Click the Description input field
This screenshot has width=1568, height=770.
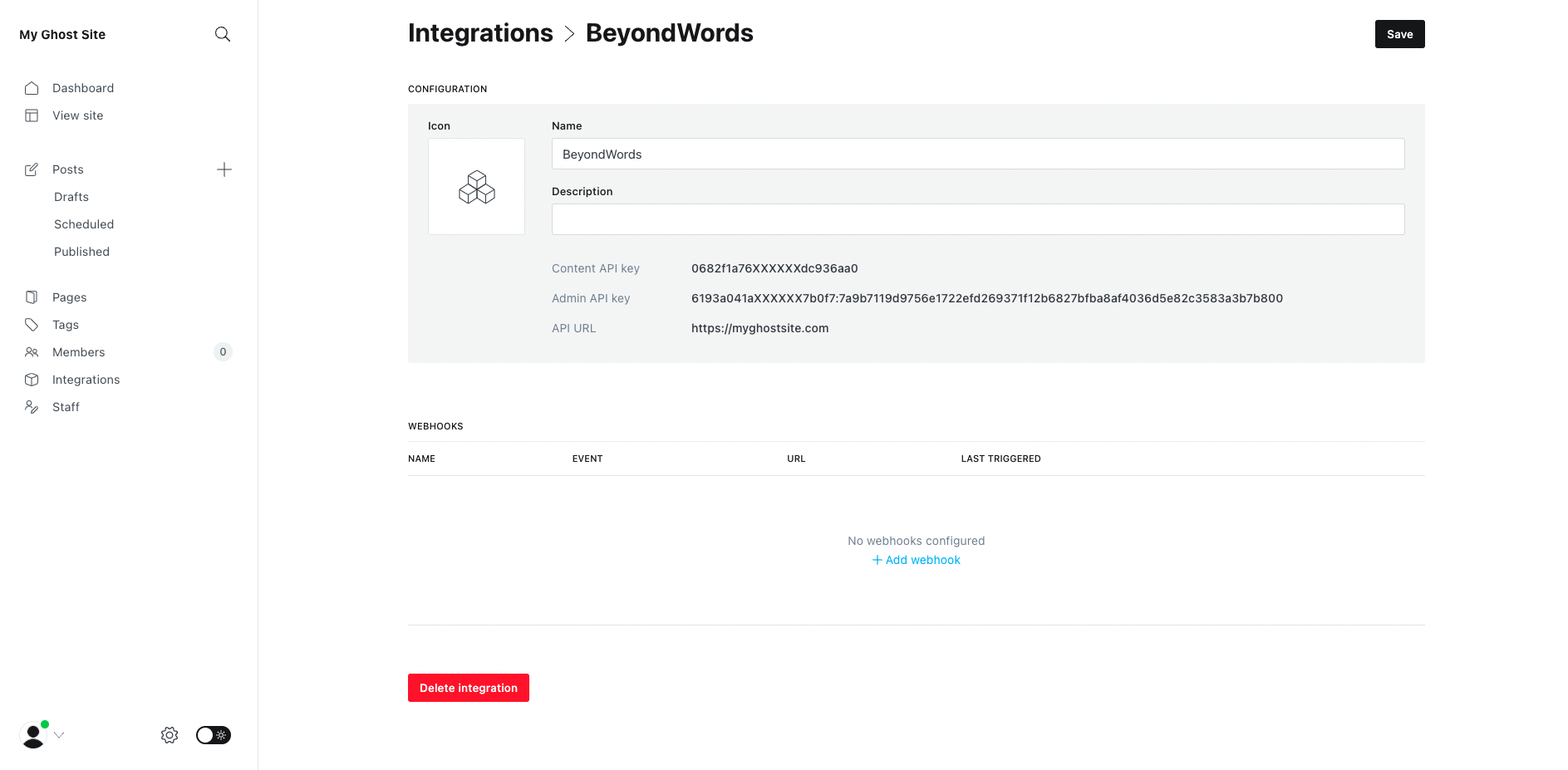[978, 219]
